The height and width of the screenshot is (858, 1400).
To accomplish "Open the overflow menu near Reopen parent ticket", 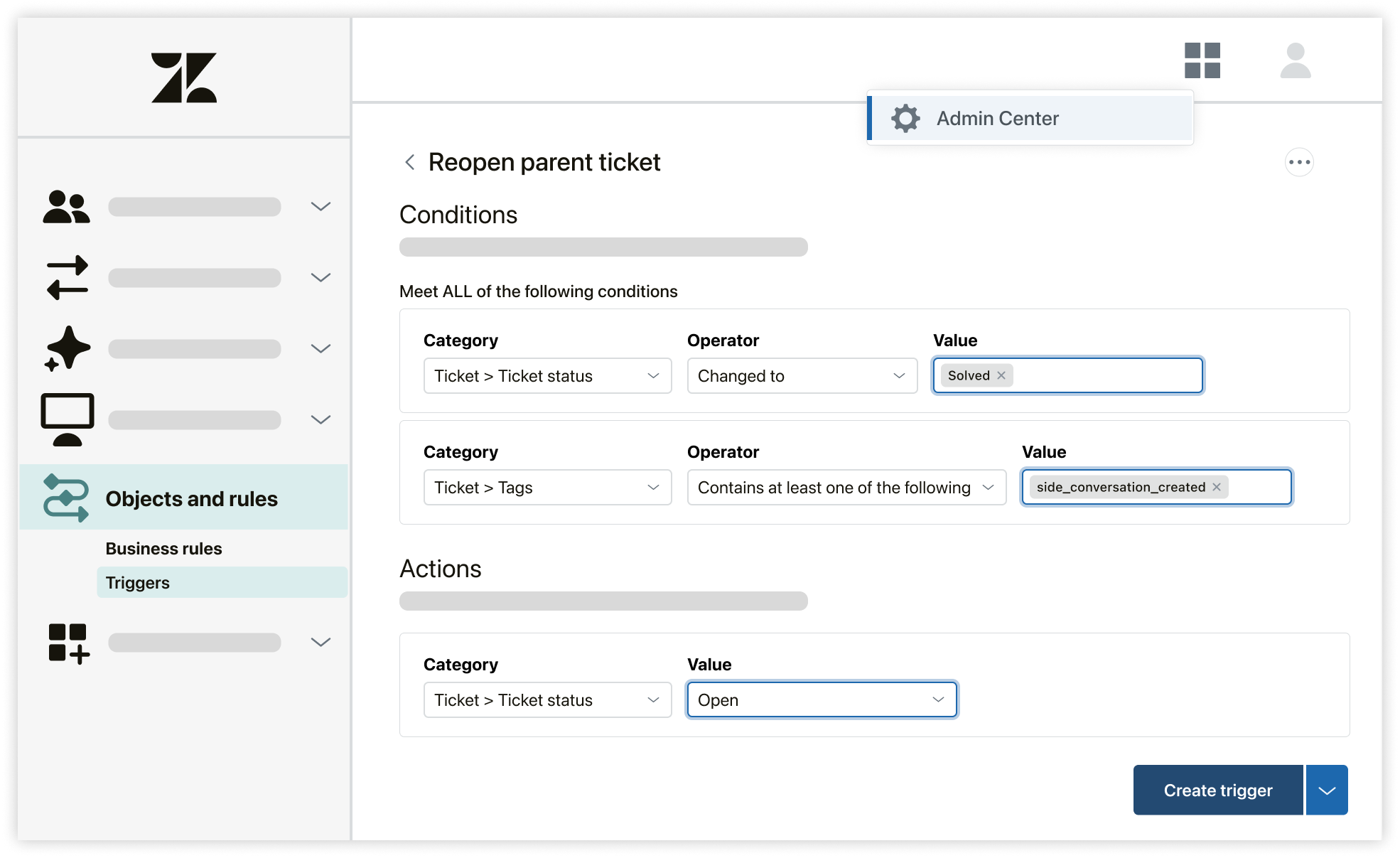I will [1299, 162].
